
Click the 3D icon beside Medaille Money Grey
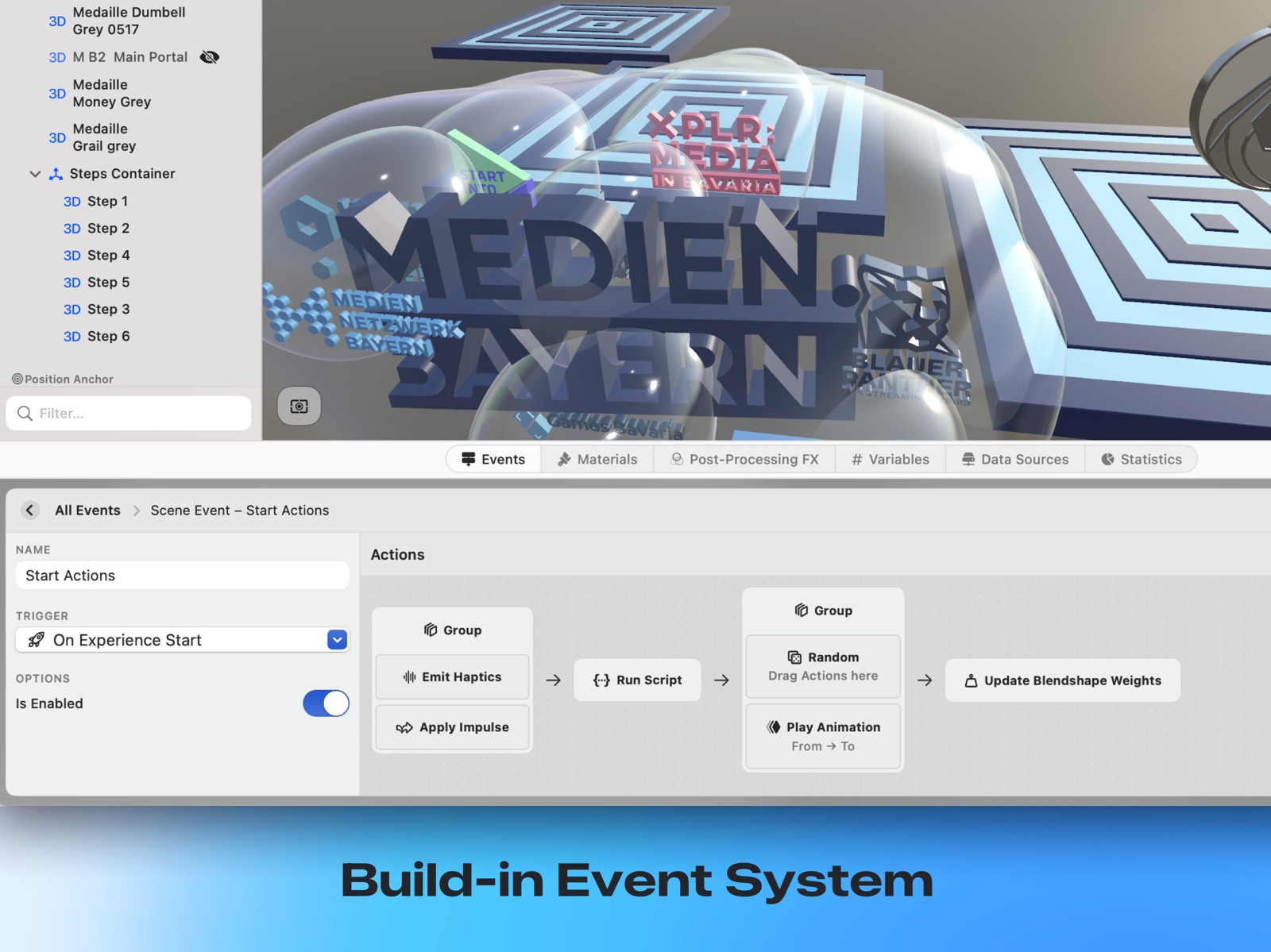pyautogui.click(x=57, y=94)
